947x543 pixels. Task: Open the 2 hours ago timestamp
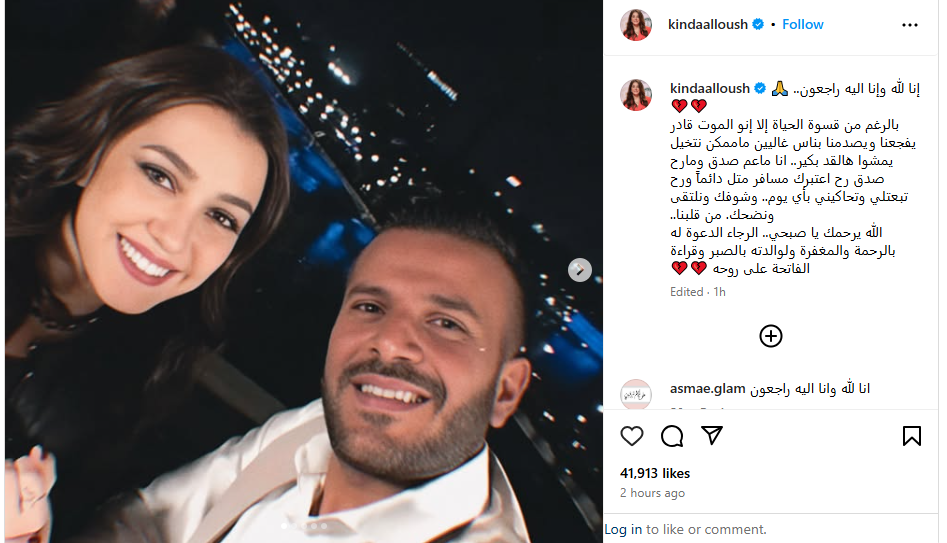click(652, 493)
